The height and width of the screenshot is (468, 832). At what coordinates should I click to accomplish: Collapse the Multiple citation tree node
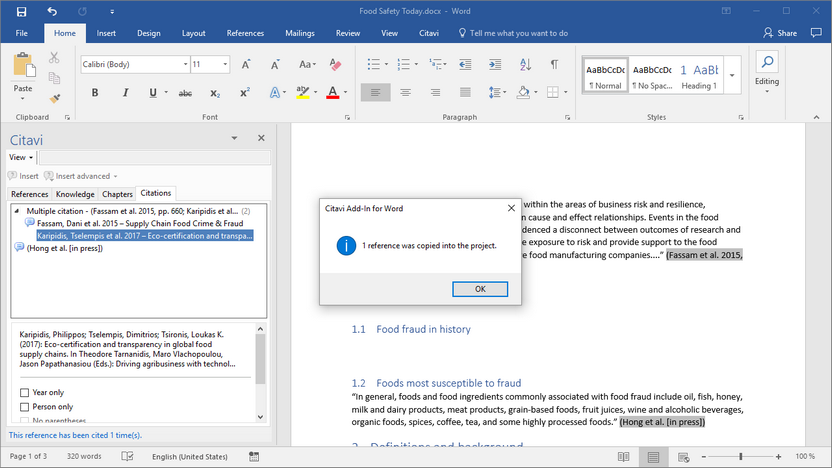point(17,211)
